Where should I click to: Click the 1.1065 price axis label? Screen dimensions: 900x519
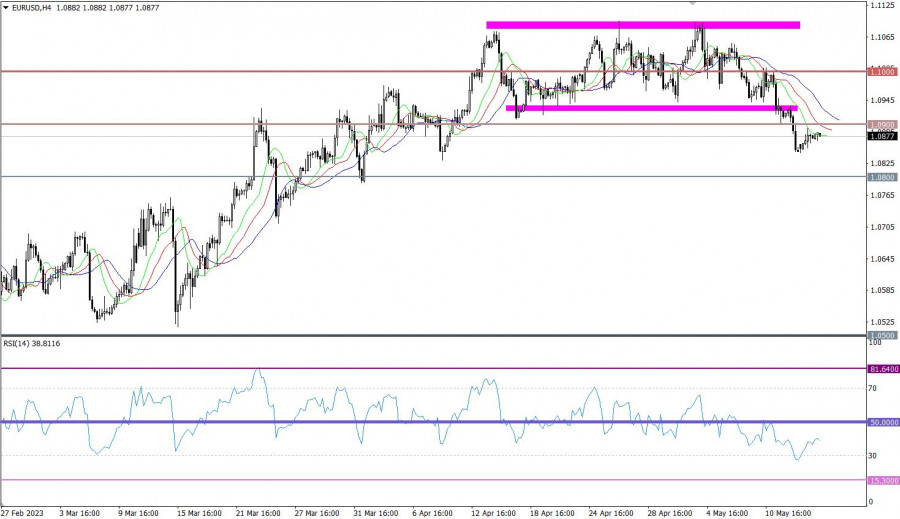(882, 37)
